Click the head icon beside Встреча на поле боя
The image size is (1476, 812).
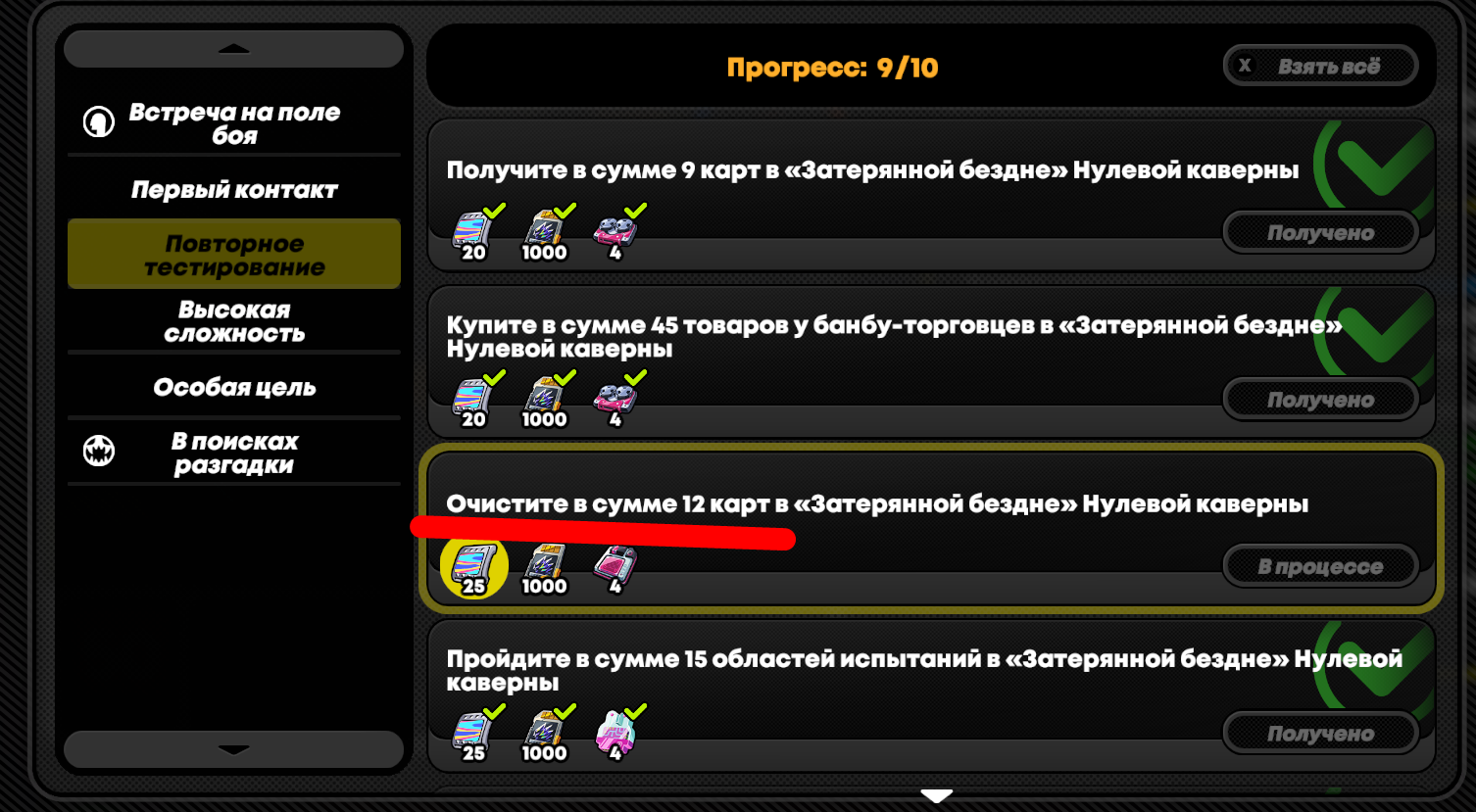click(98, 122)
